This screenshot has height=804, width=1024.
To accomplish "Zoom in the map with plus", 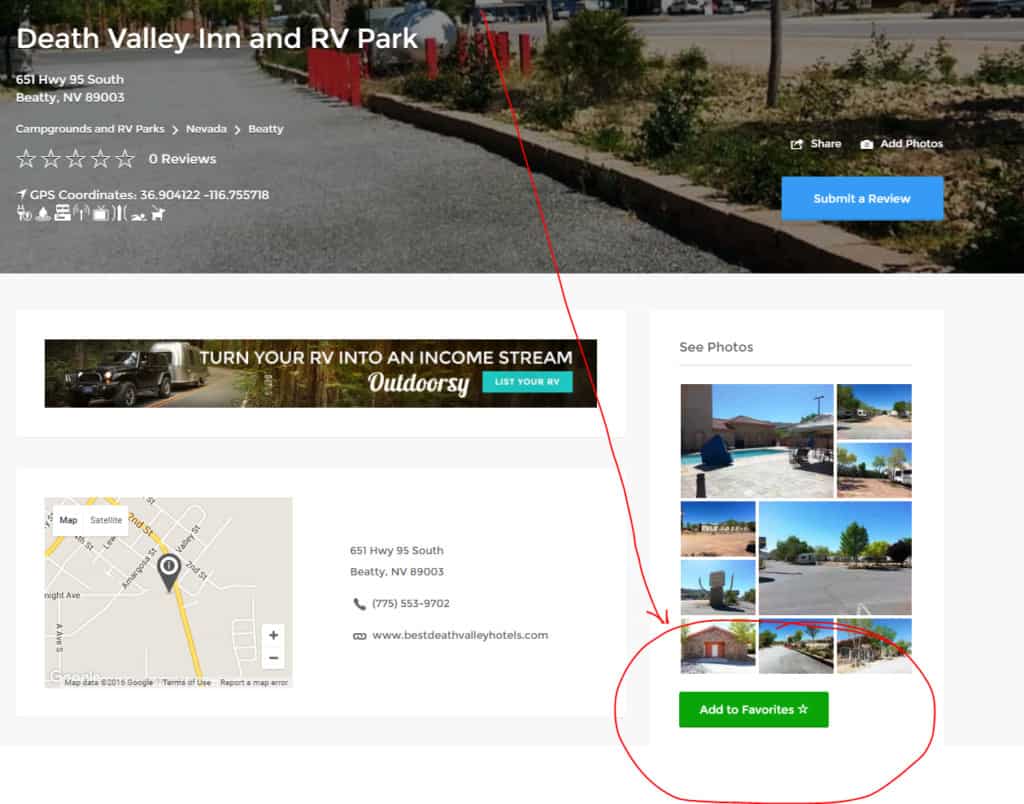I will [274, 635].
